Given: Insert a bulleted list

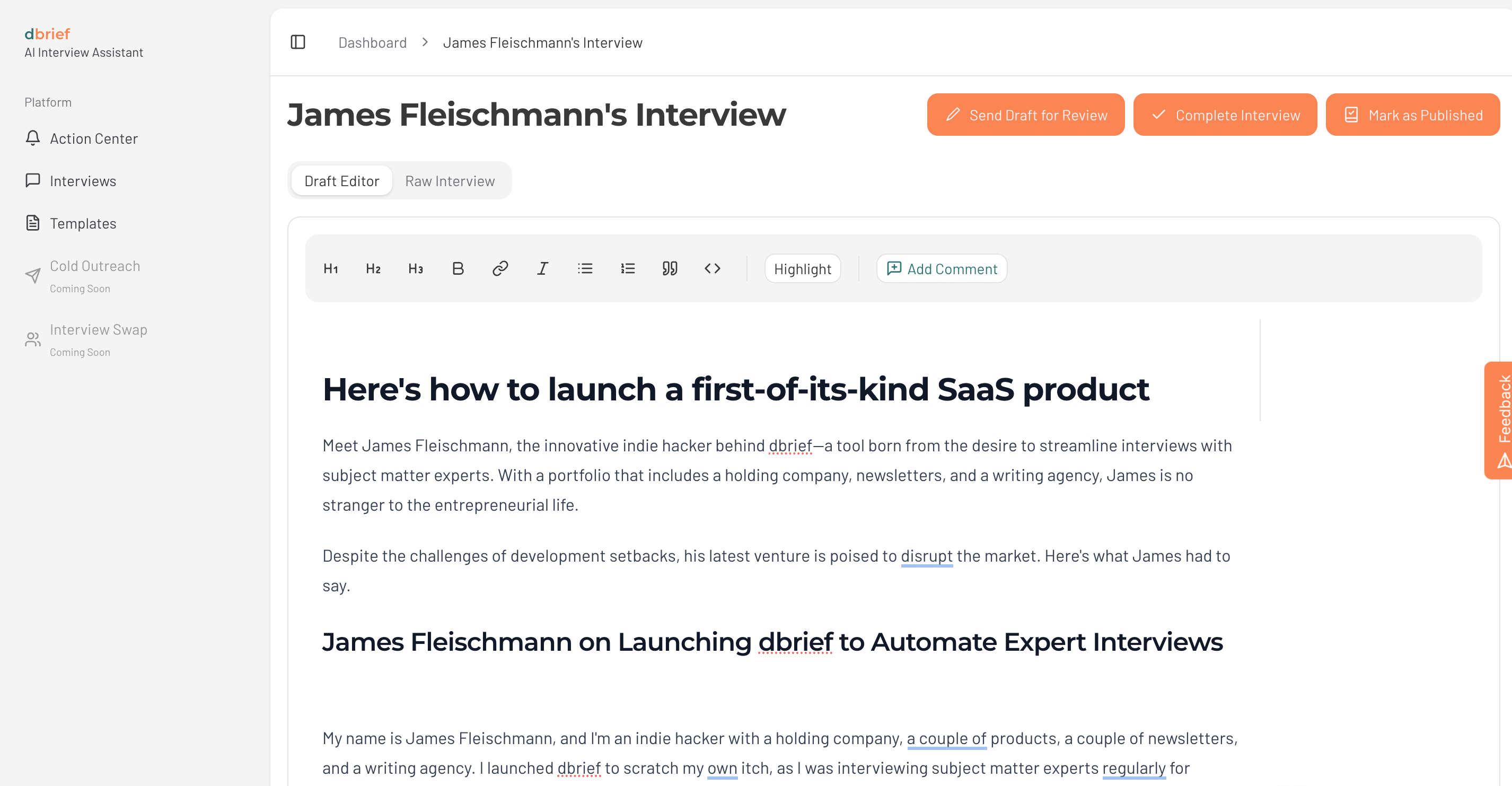Looking at the screenshot, I should click(x=585, y=269).
